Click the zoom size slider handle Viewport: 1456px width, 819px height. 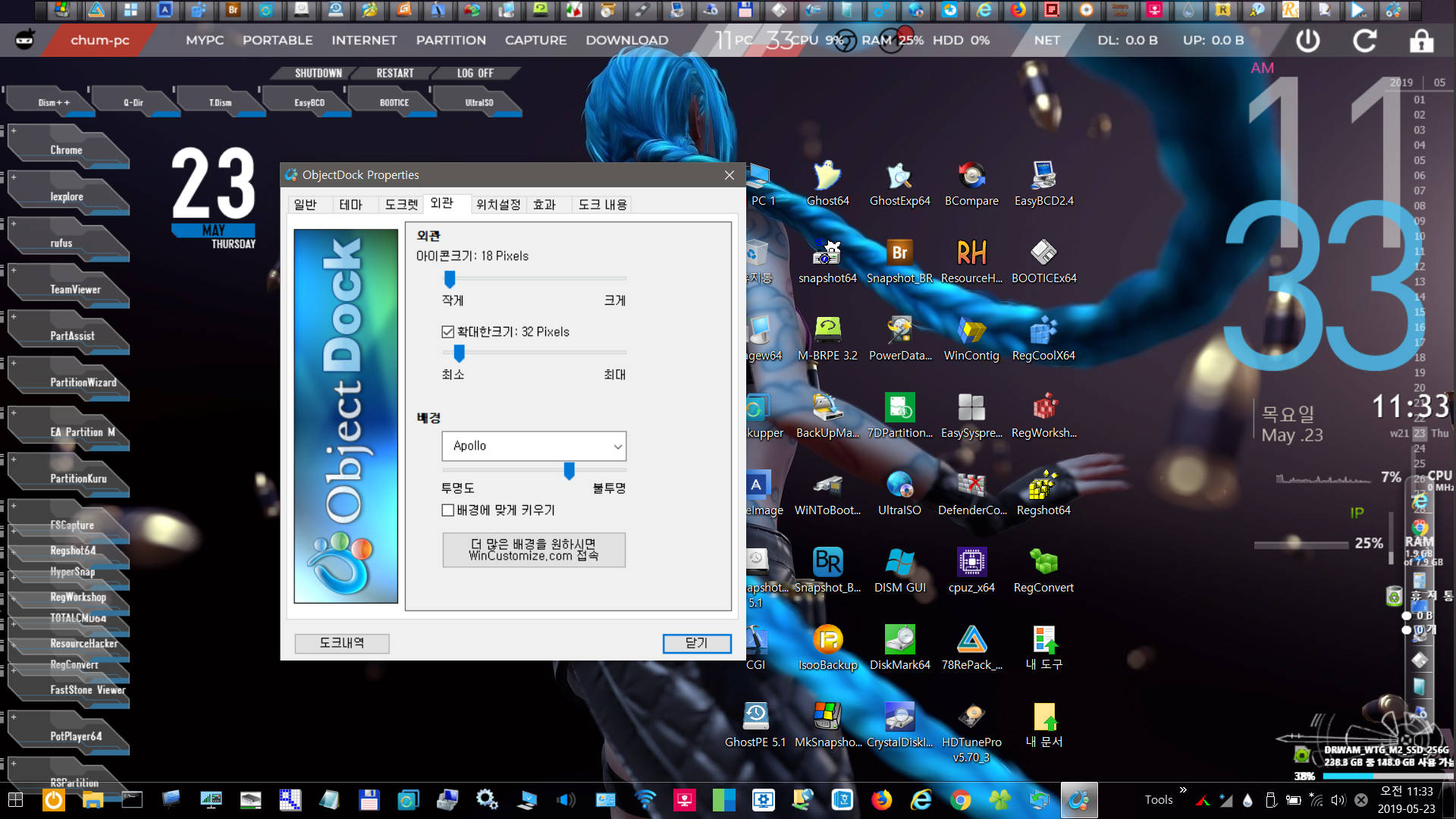pyautogui.click(x=459, y=353)
